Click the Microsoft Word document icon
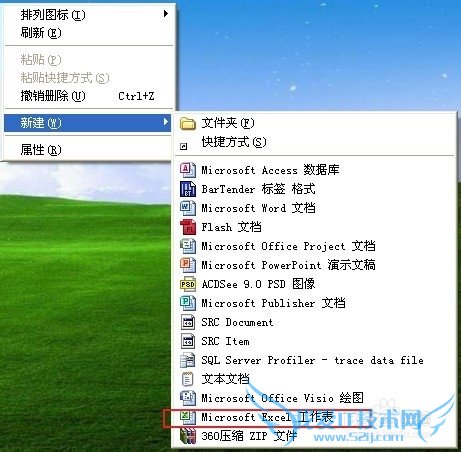 188,208
